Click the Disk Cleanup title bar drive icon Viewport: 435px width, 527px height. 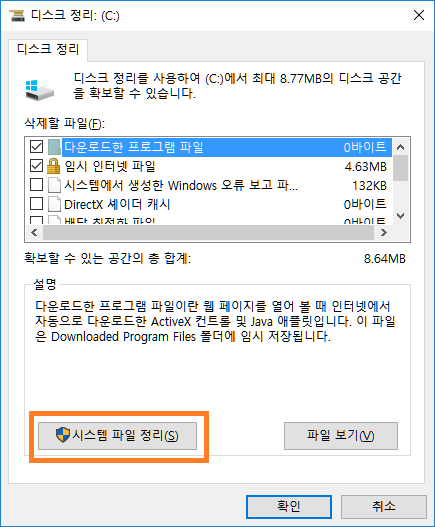[17, 15]
